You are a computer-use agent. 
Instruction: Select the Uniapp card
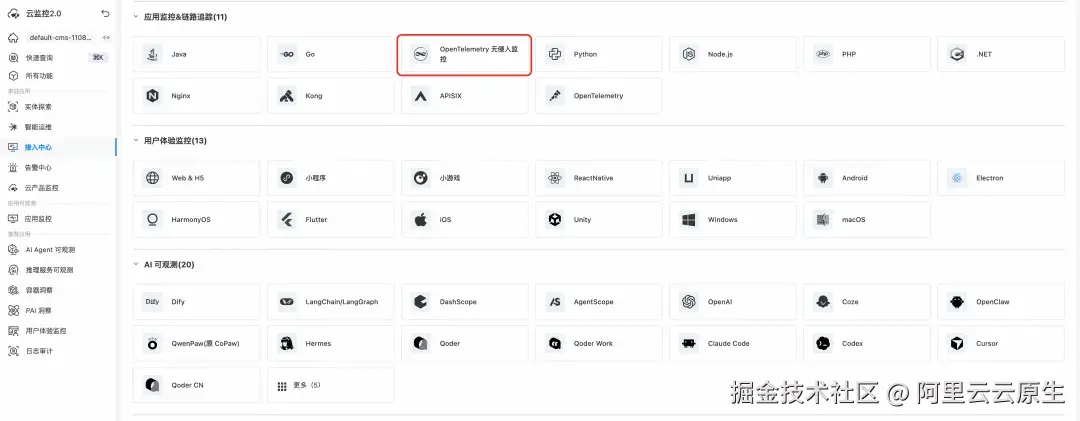[733, 178]
